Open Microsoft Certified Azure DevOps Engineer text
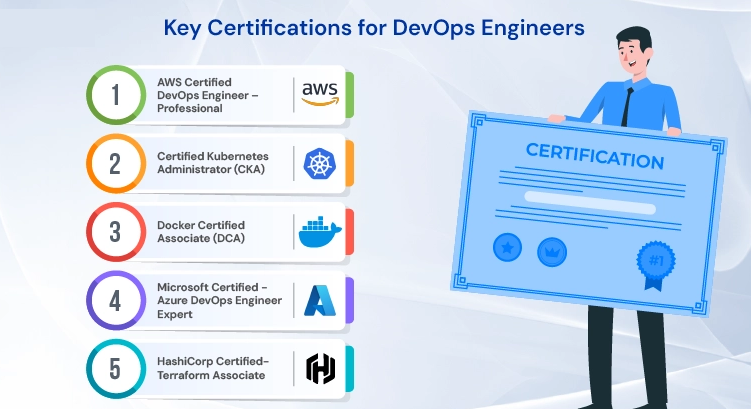751x409 pixels. tap(219, 300)
